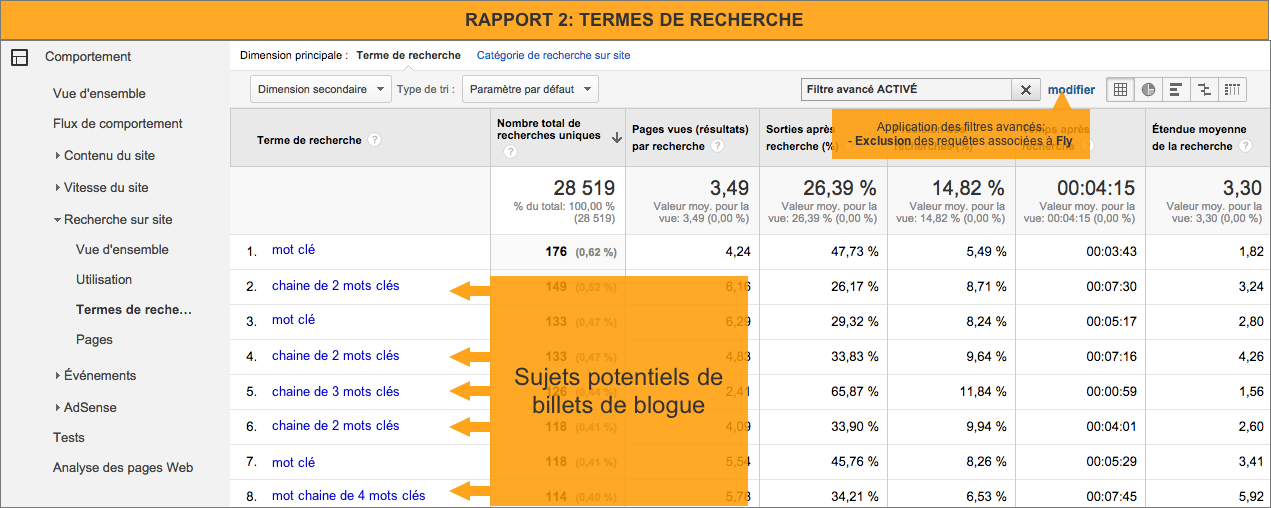
Task: Click time value 00:07:30
Action: click(1111, 287)
